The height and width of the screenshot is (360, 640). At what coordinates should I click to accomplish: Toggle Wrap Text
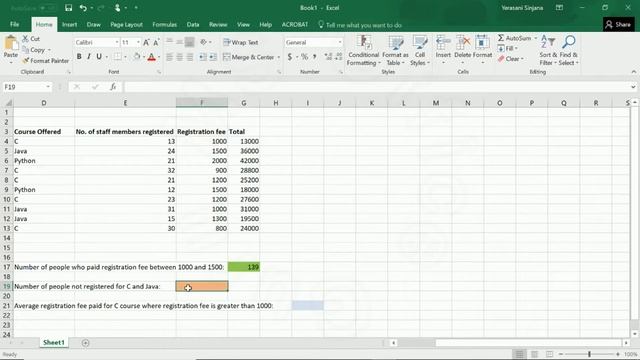(x=241, y=42)
